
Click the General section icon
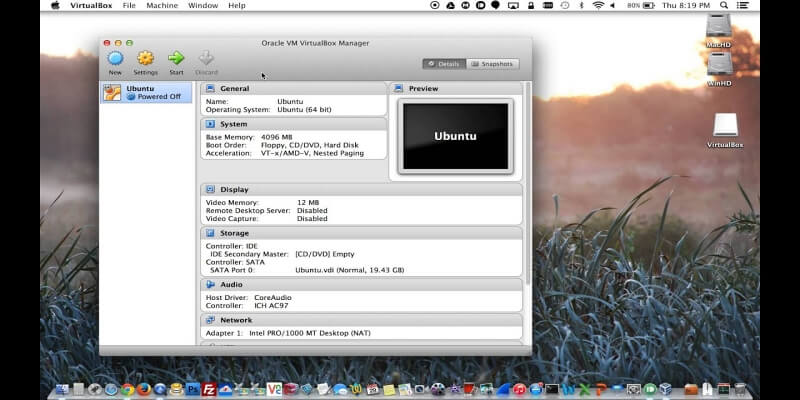[x=210, y=88]
